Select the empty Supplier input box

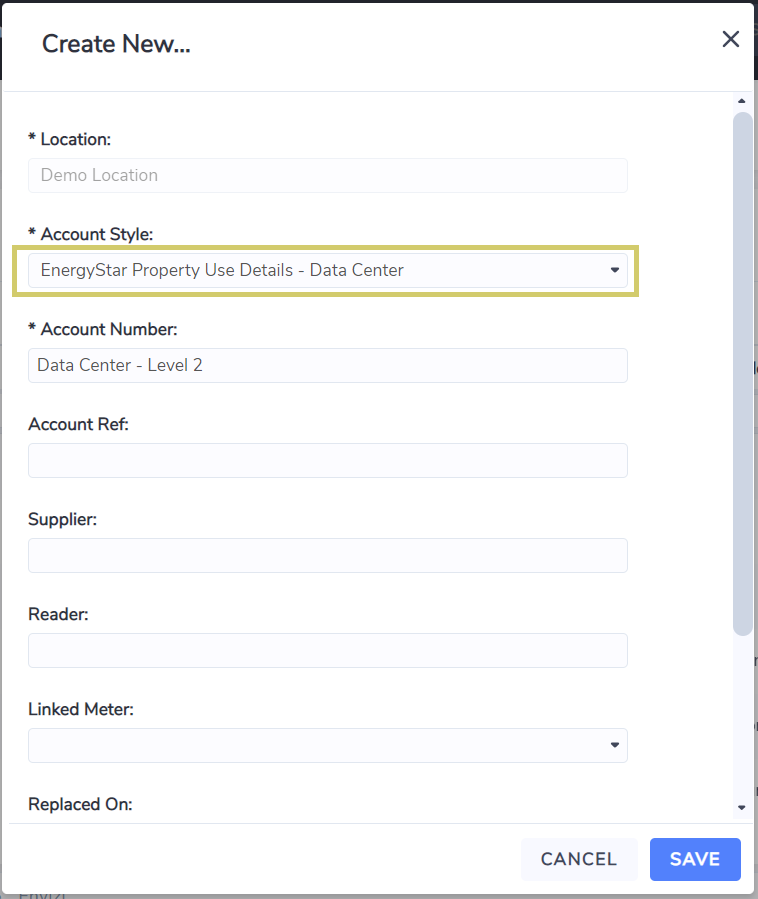coord(327,556)
